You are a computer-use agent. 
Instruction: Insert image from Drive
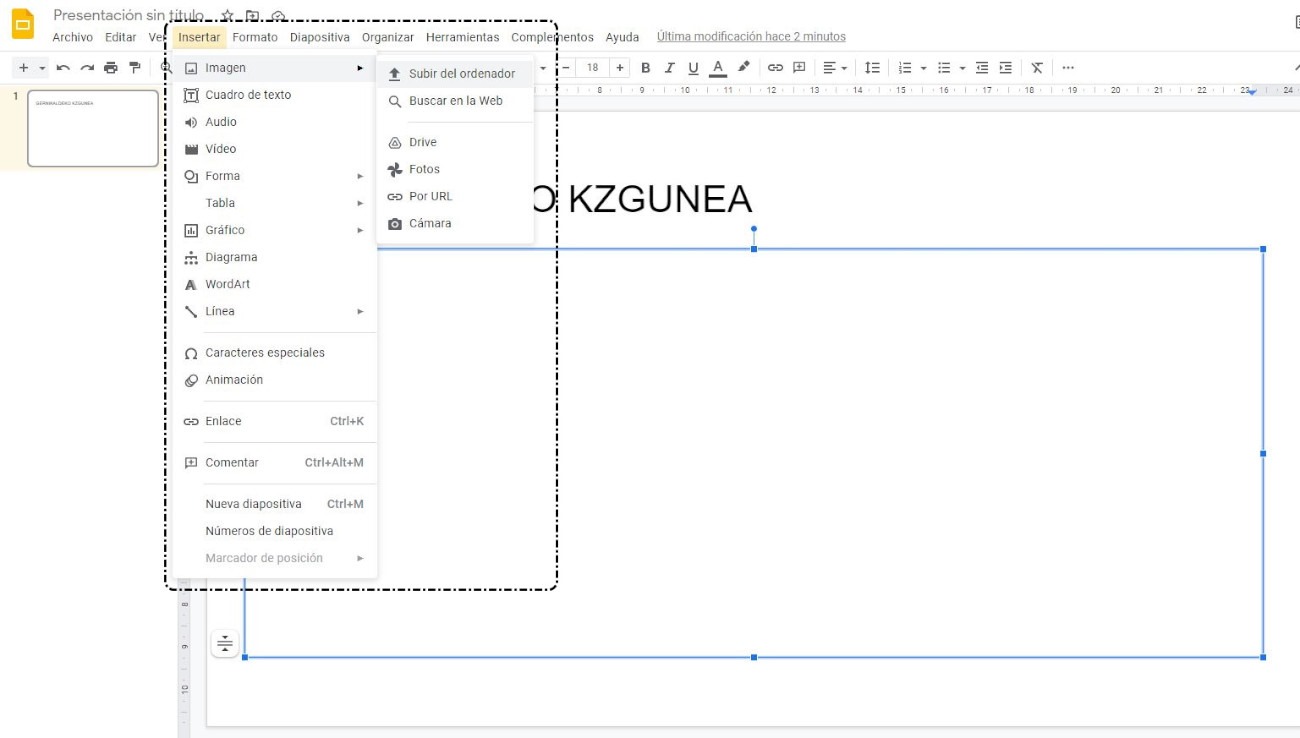point(455,142)
